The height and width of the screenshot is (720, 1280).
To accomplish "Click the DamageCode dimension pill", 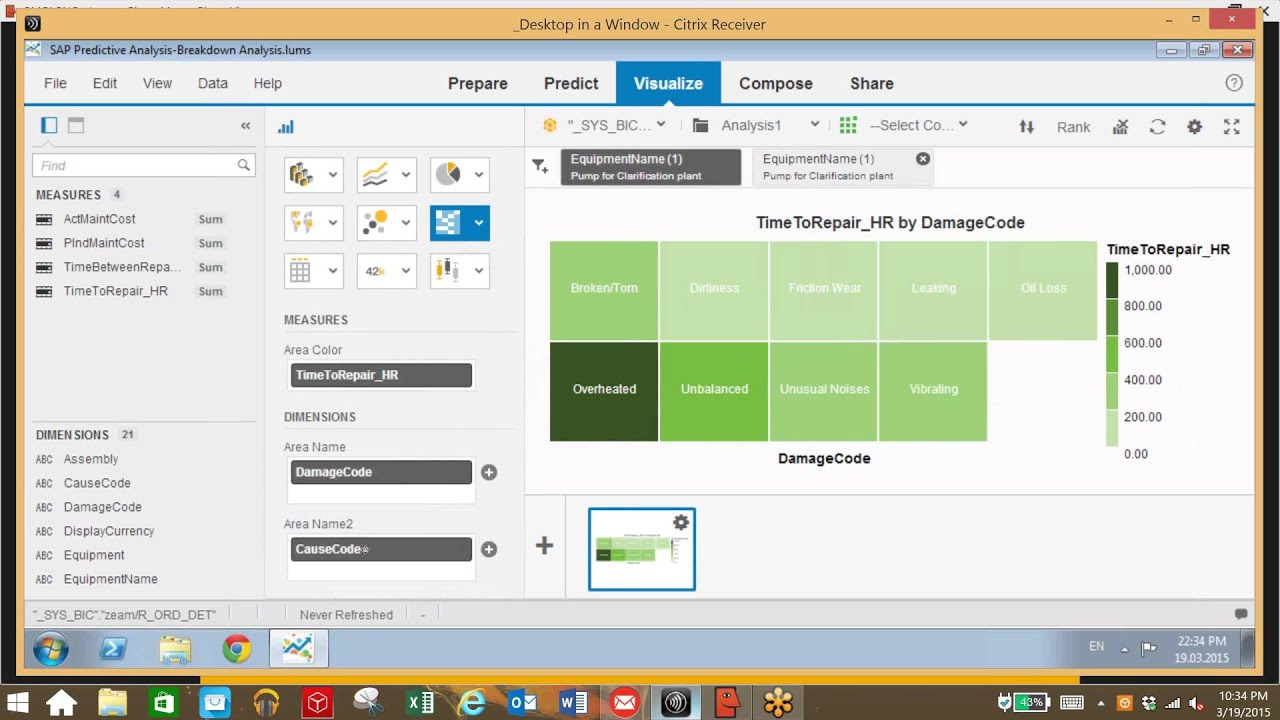I will (381, 472).
